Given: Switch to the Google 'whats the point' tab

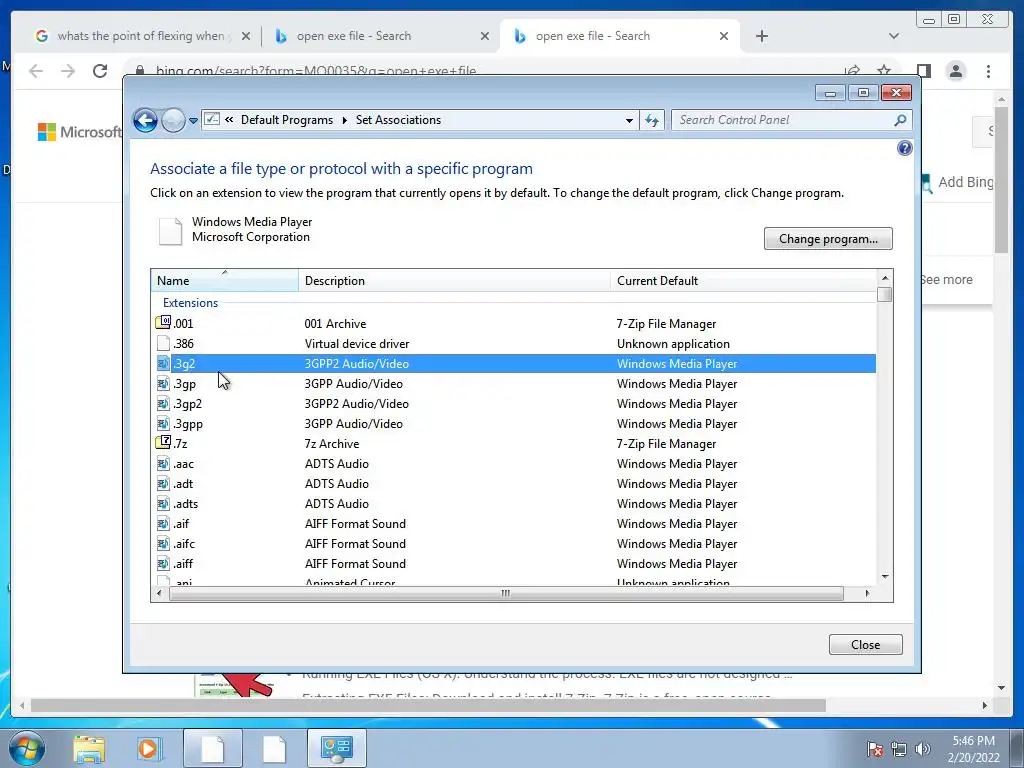Looking at the screenshot, I should pyautogui.click(x=142, y=36).
